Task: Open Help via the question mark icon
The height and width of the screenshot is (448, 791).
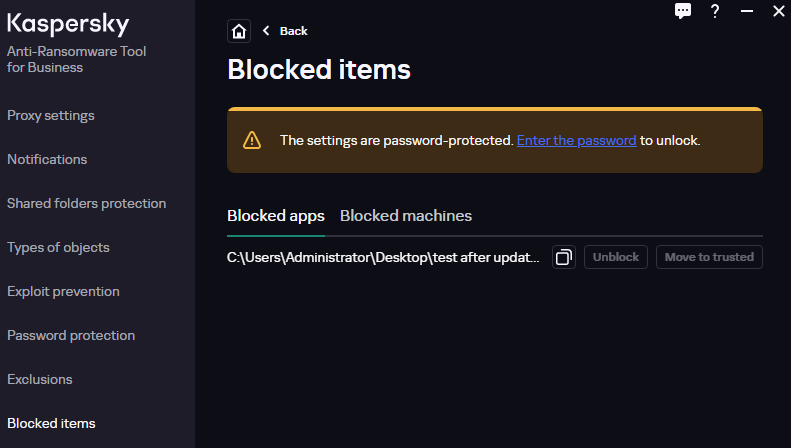Action: point(715,11)
